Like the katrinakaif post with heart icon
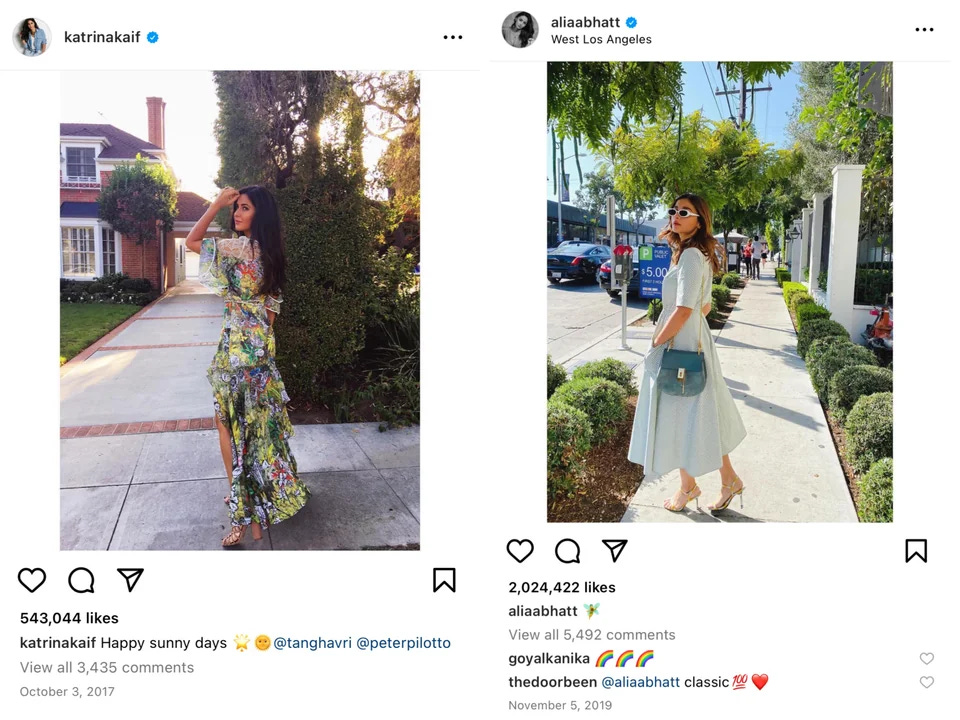 click(32, 580)
